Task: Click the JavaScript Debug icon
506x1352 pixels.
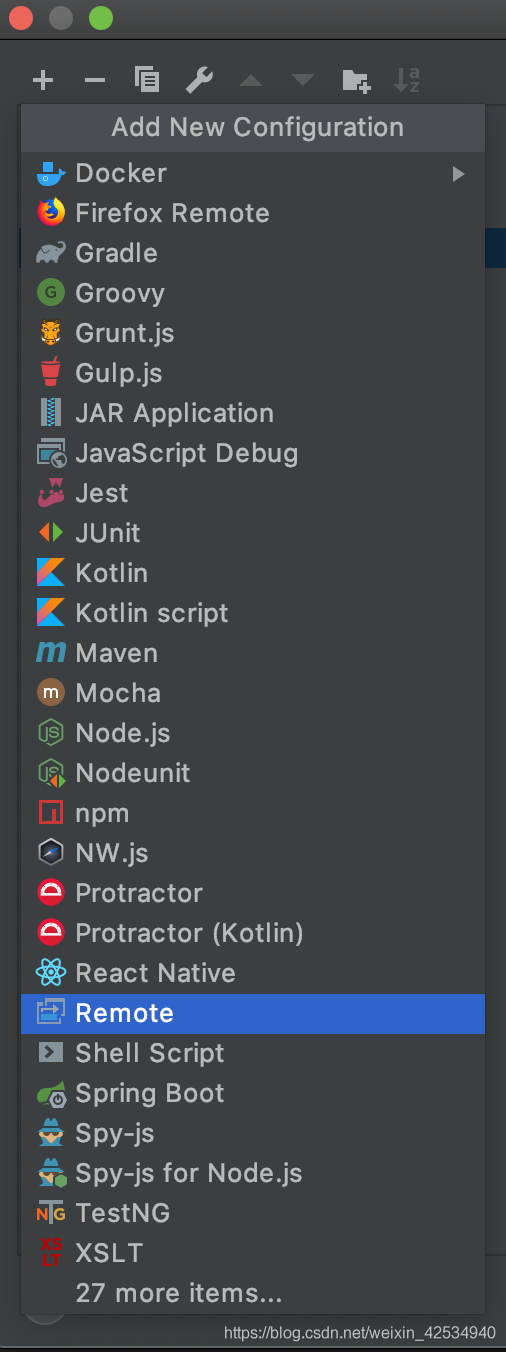Action: [x=51, y=453]
